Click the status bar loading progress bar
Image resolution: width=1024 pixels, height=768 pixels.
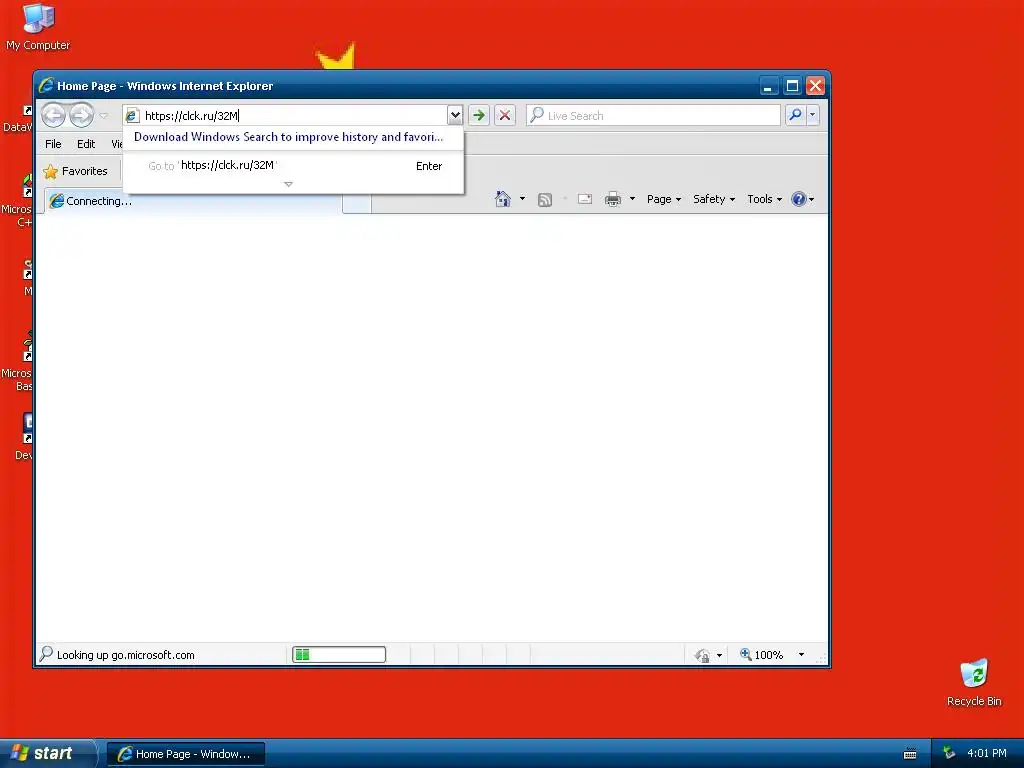point(339,654)
